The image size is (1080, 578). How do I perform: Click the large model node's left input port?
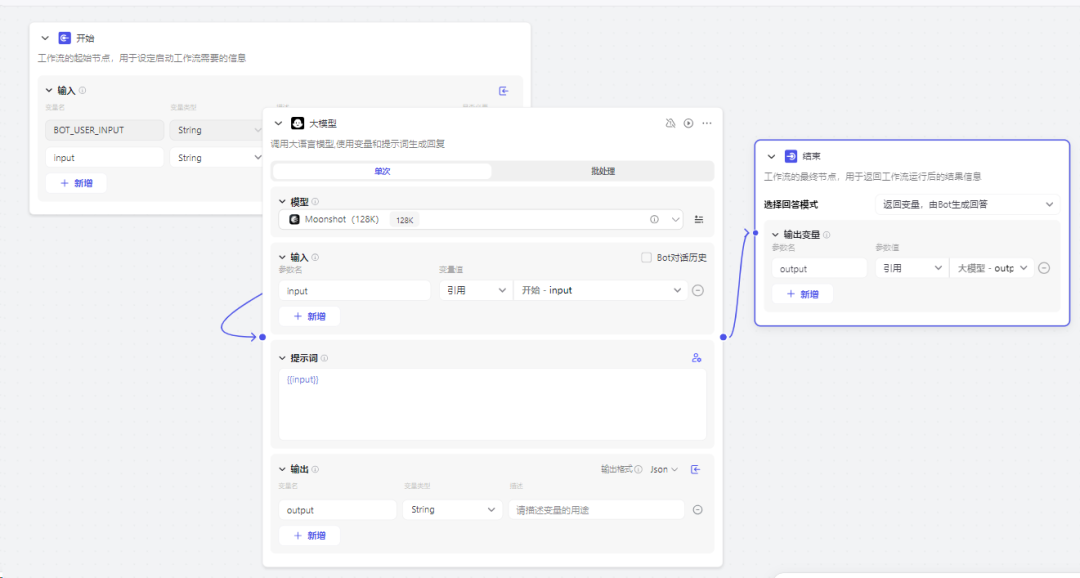coord(262,337)
